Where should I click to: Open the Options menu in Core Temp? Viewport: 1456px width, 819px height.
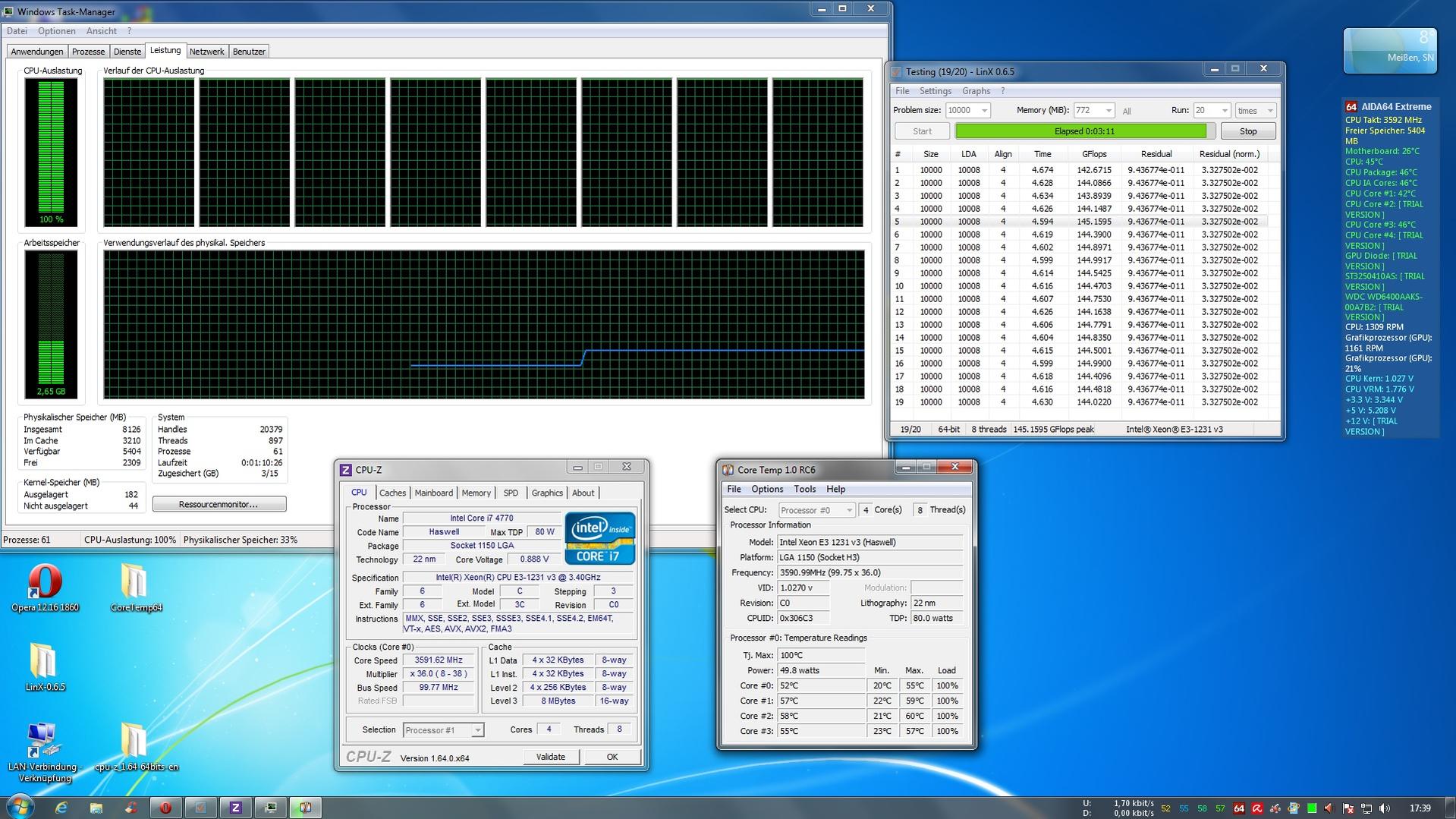(767, 490)
